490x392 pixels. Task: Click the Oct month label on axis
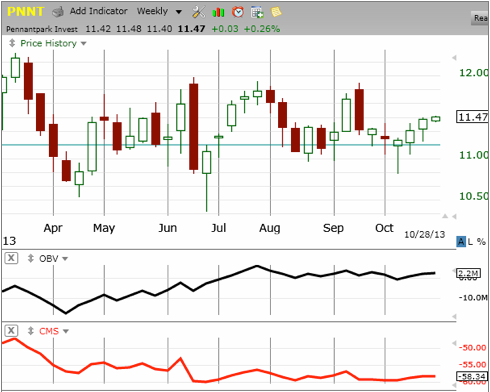click(x=384, y=228)
